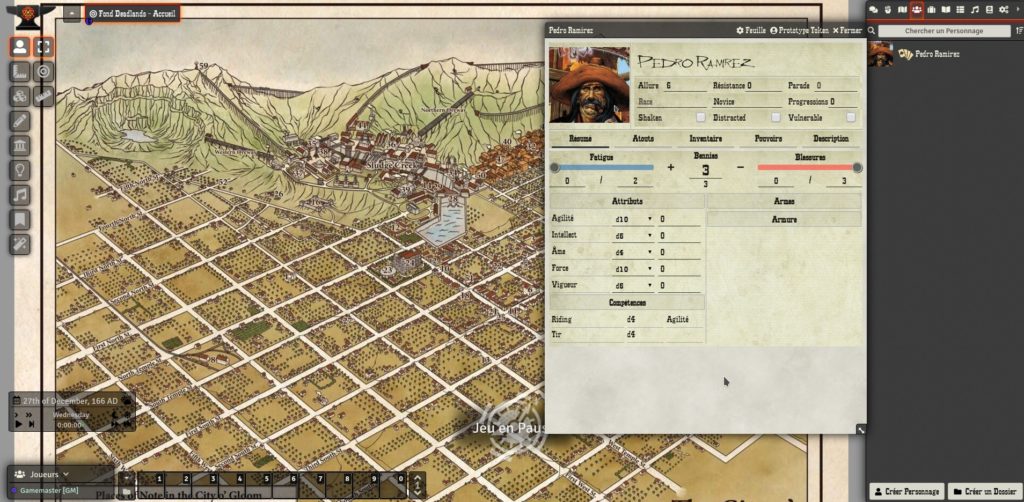
Task: Open the Actors directory sidebar tab
Action: click(917, 9)
